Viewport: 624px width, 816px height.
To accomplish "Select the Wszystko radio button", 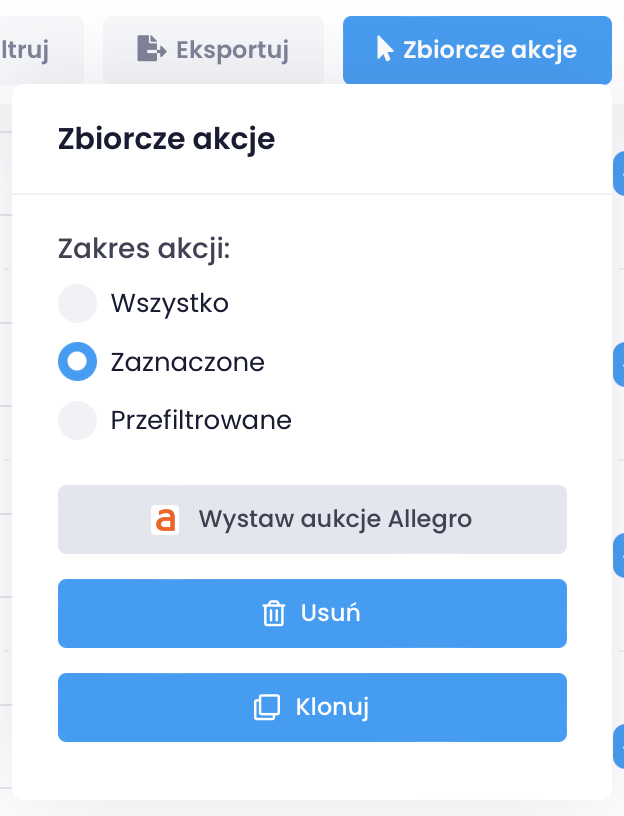I will (x=78, y=303).
